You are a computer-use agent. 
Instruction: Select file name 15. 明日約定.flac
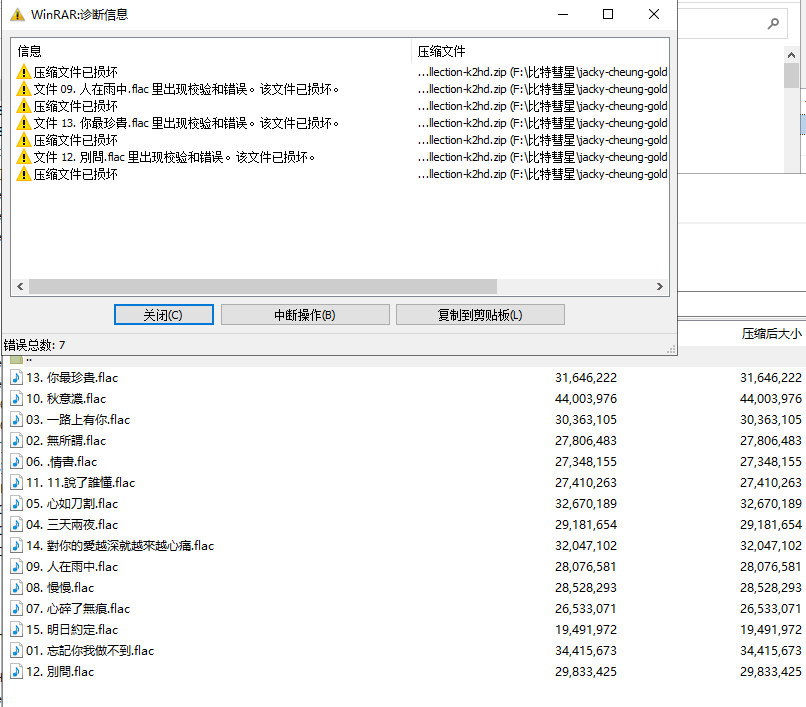(72, 629)
